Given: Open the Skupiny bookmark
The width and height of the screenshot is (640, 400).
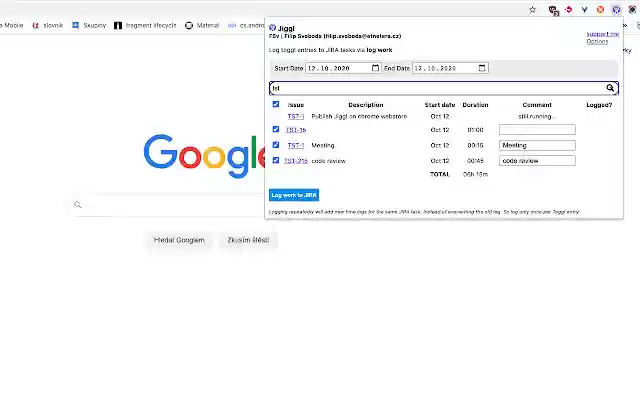Looking at the screenshot, I should [89, 25].
